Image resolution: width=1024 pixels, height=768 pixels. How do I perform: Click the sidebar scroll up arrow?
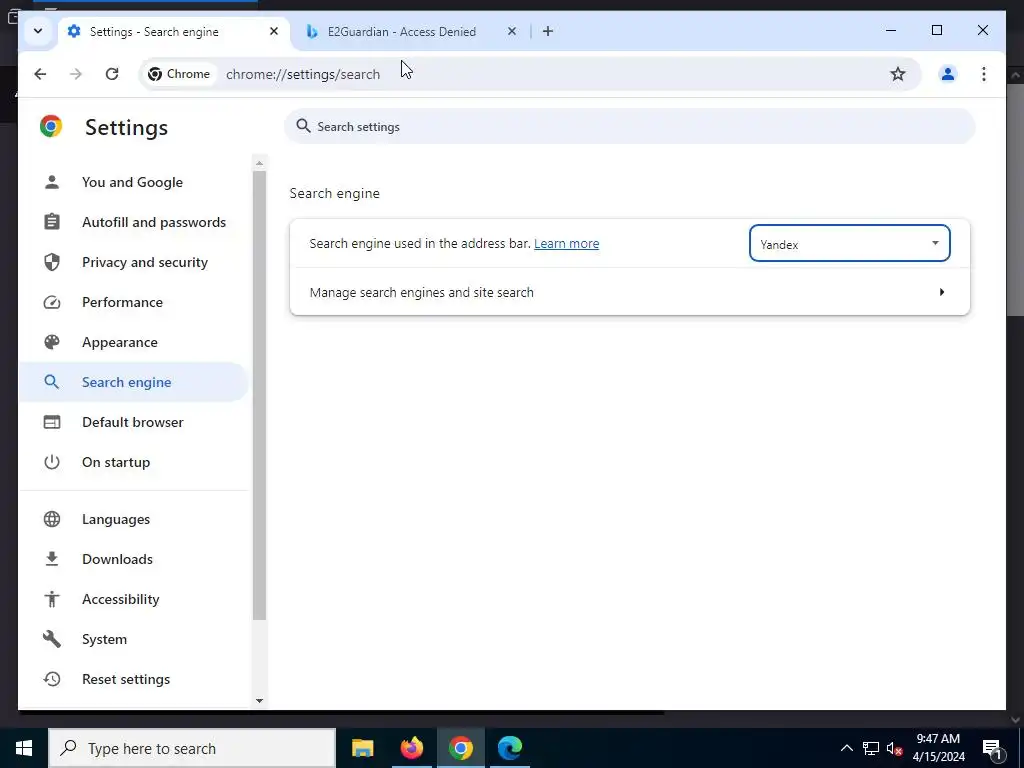tap(259, 163)
